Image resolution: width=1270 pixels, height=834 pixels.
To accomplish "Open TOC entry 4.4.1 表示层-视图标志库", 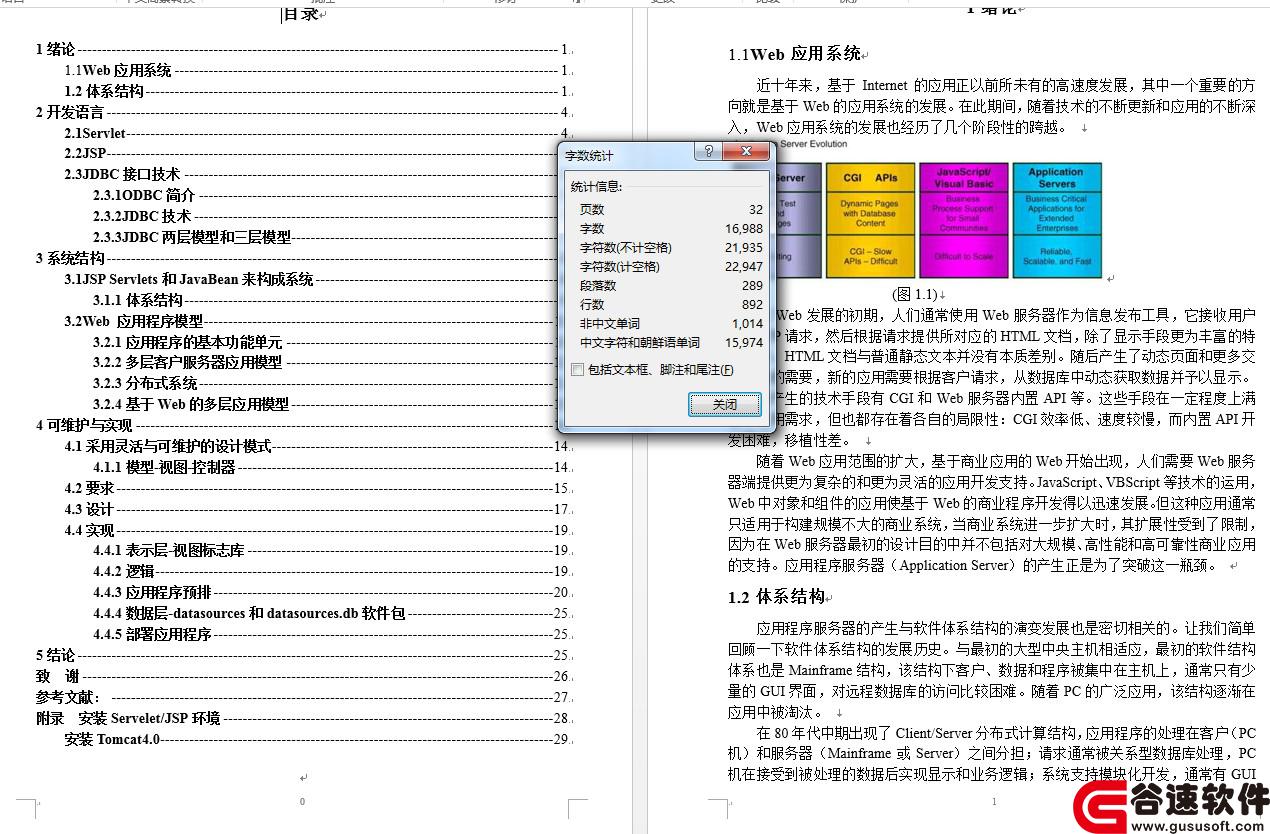I will [331, 550].
